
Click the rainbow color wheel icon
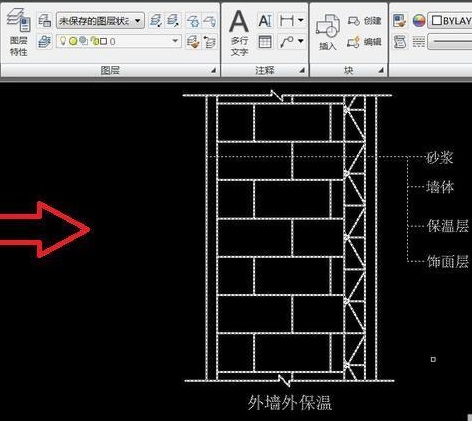point(419,21)
